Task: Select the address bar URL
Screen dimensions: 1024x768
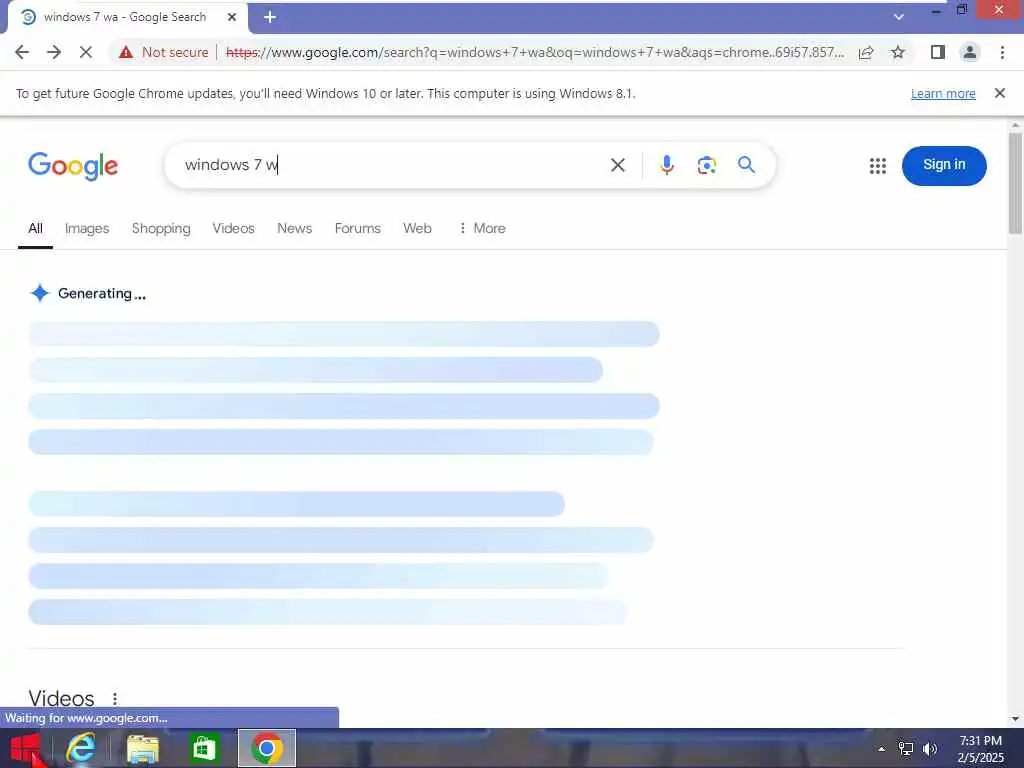Action: click(534, 52)
